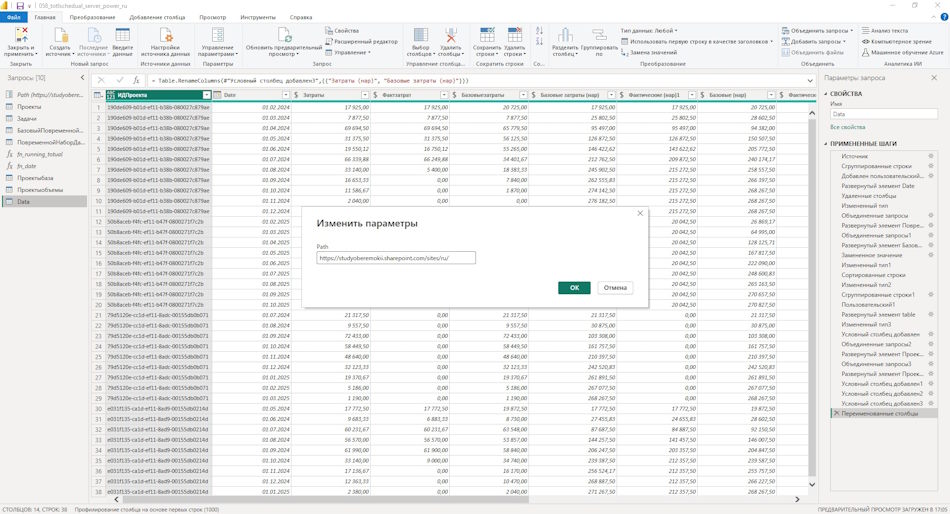Click Удалить строки icon
This screenshot has width=950, height=514.
pyautogui.click(x=514, y=35)
